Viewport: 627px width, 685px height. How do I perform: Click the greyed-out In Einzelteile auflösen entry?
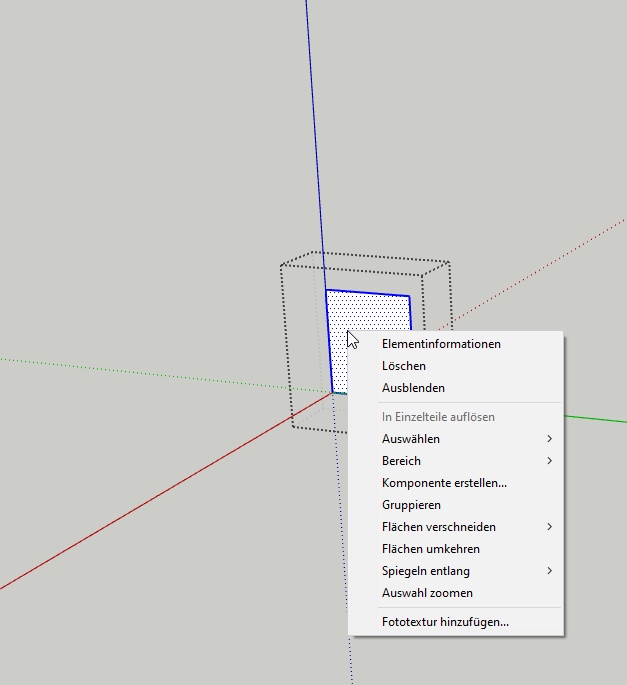click(x=438, y=417)
